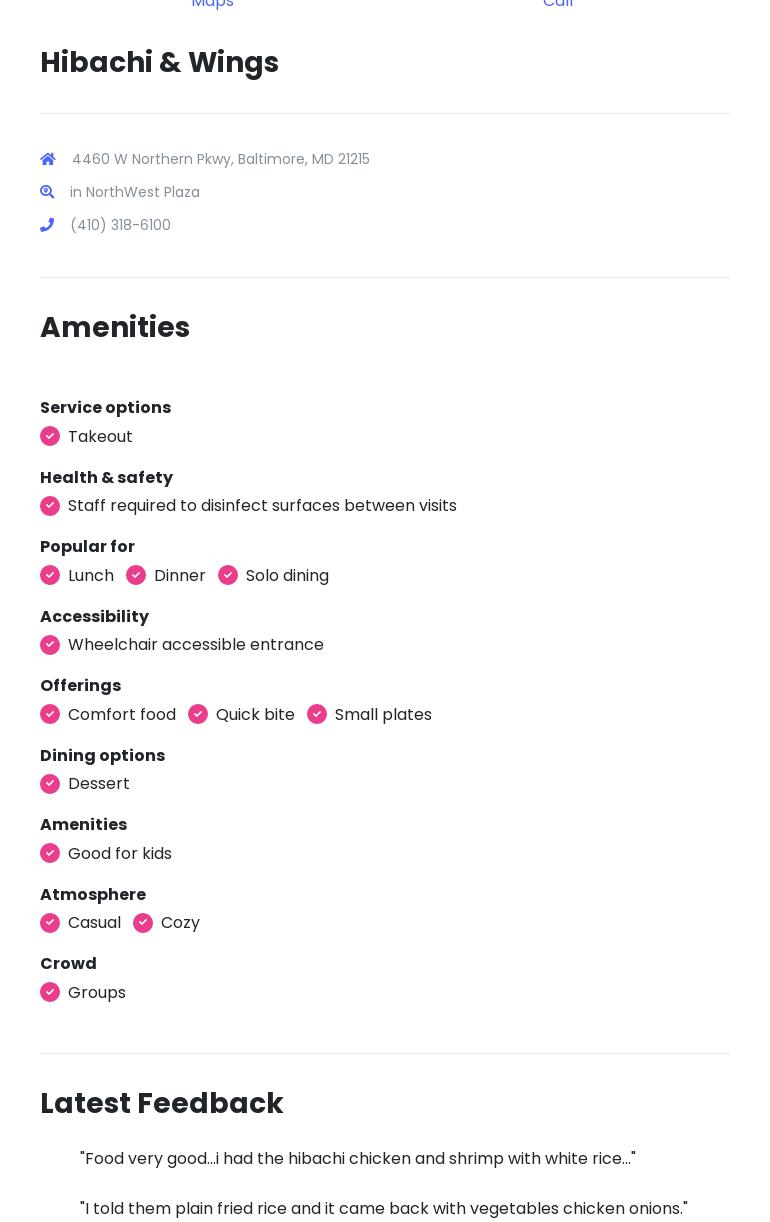Click the Hibachi & Wings heading

(159, 62)
